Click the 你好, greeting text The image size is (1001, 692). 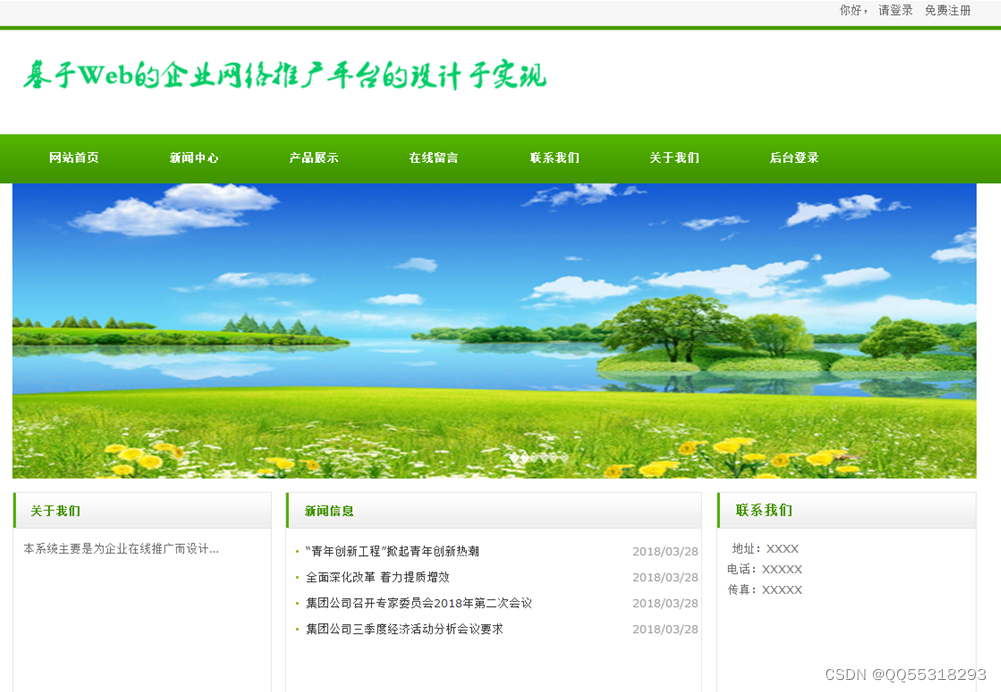click(853, 10)
